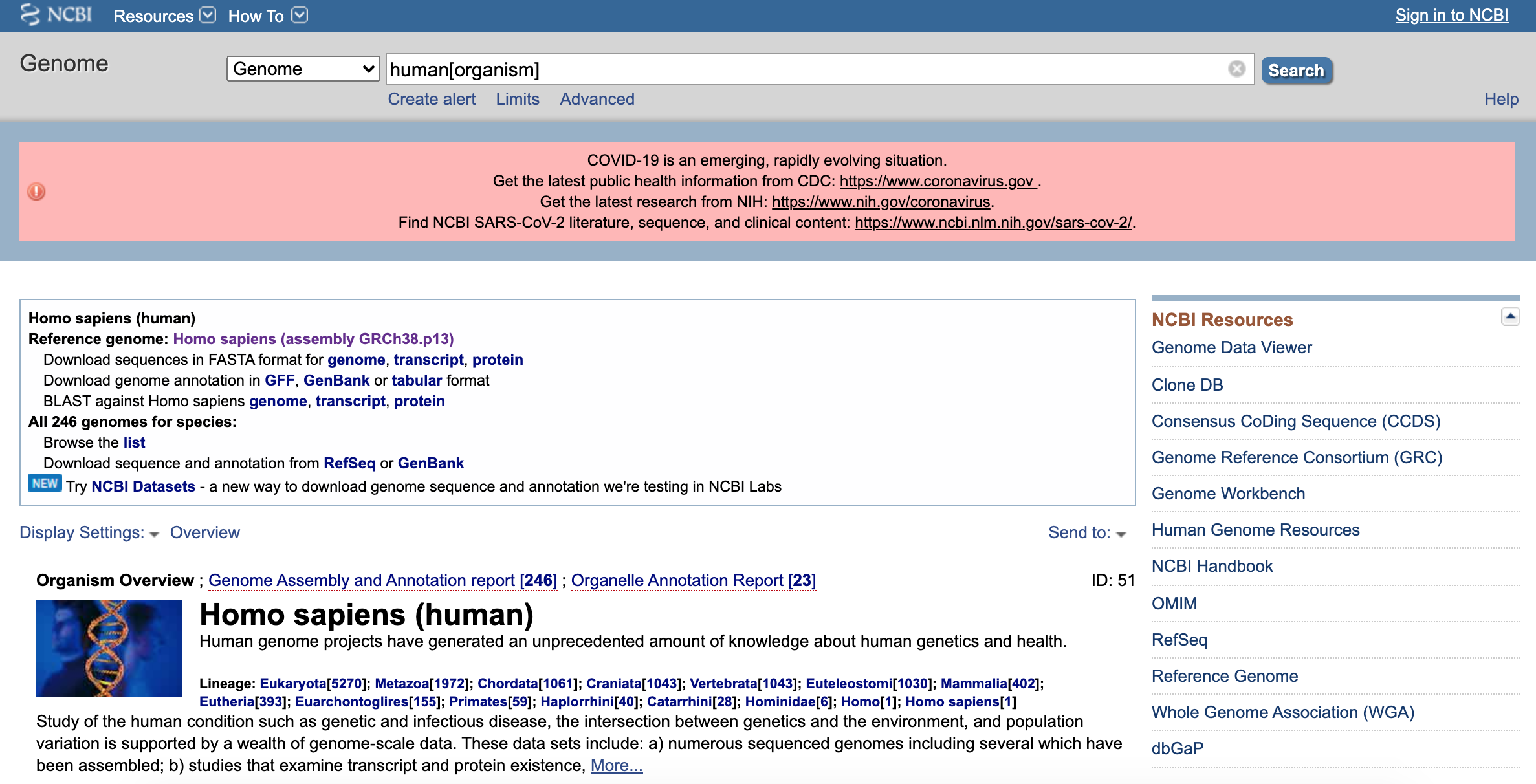Screen dimensions: 1536x784
Task: Click the Metazoa lineage link
Action: click(x=402, y=683)
